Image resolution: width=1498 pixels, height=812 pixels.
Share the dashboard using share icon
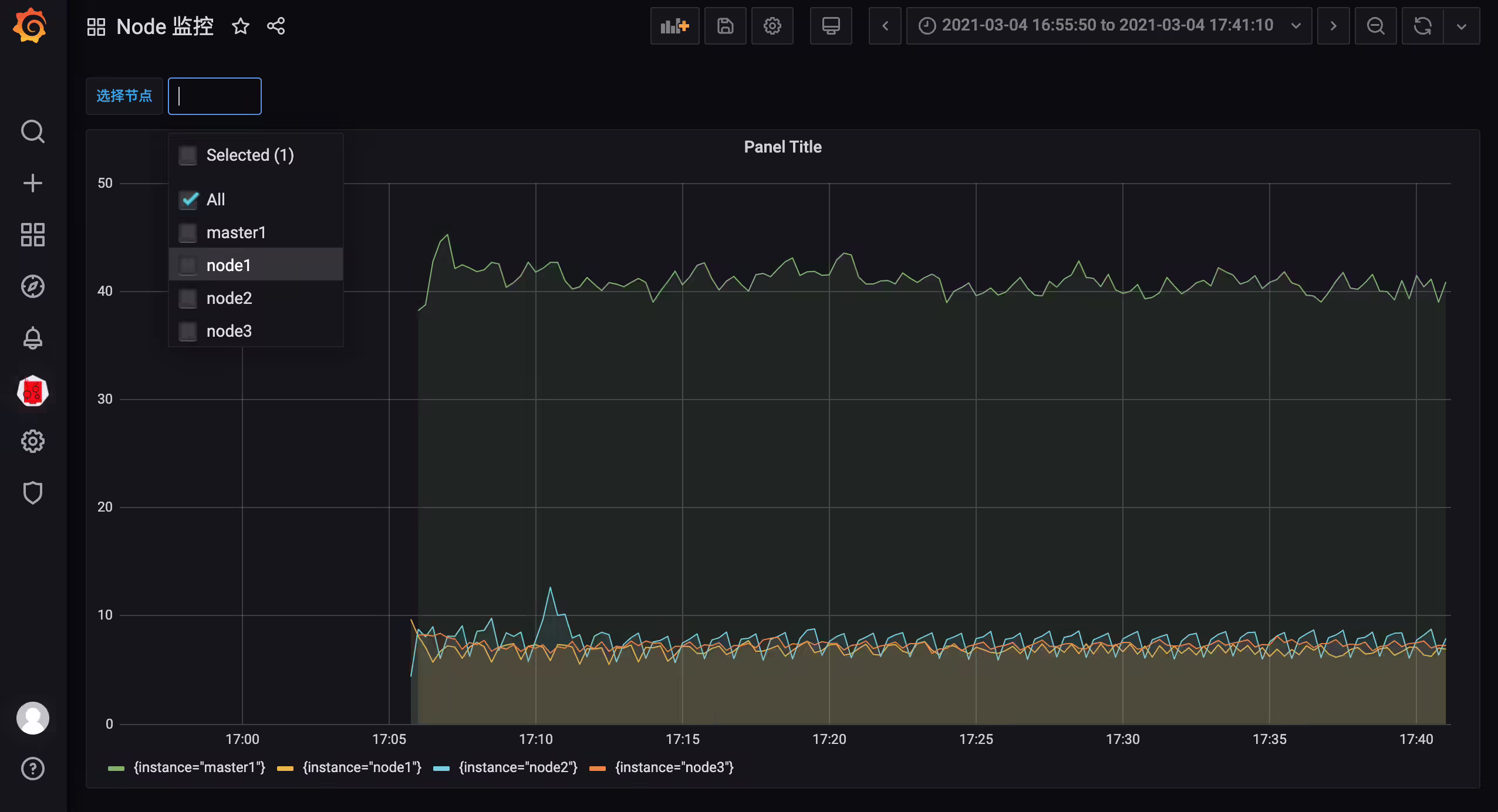276,26
